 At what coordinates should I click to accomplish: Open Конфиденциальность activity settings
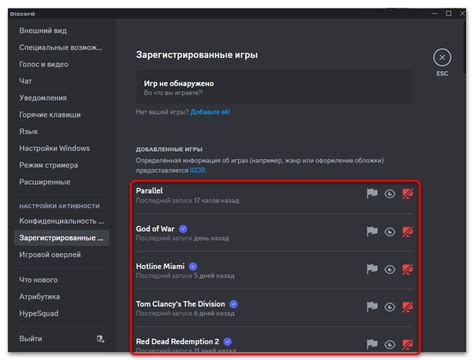(62, 221)
